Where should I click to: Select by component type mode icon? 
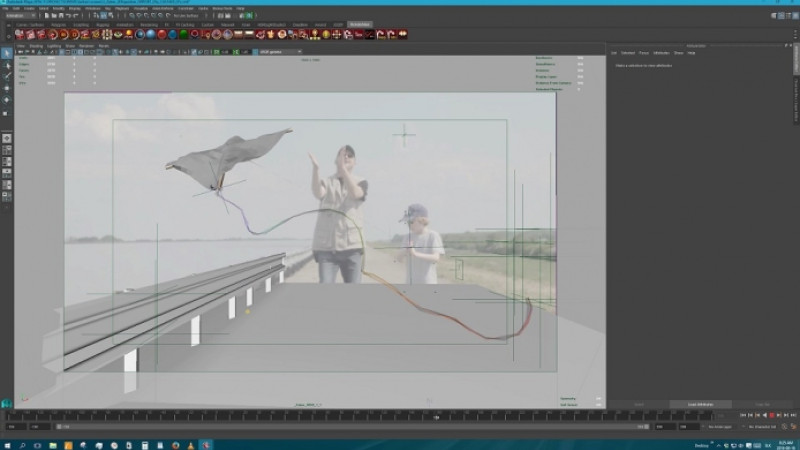[x=111, y=16]
